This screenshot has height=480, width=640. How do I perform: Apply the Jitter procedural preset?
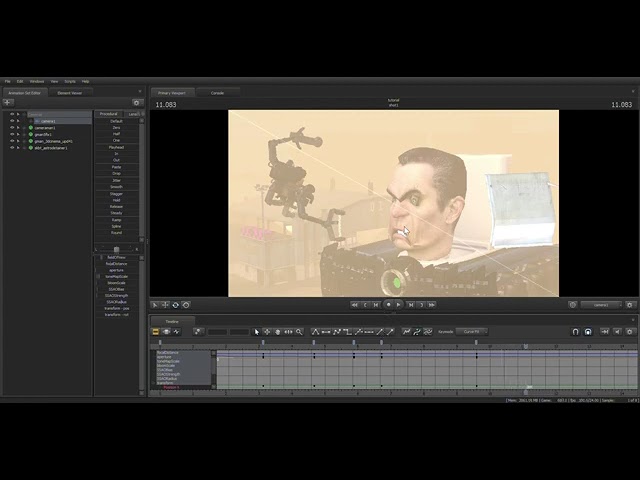coord(116,180)
